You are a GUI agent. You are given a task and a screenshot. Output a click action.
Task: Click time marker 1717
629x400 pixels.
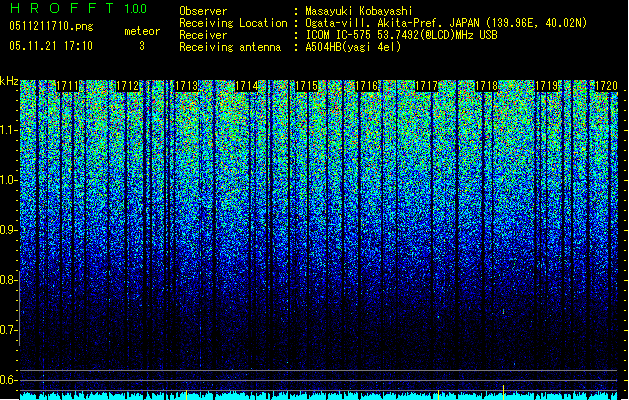click(426, 86)
